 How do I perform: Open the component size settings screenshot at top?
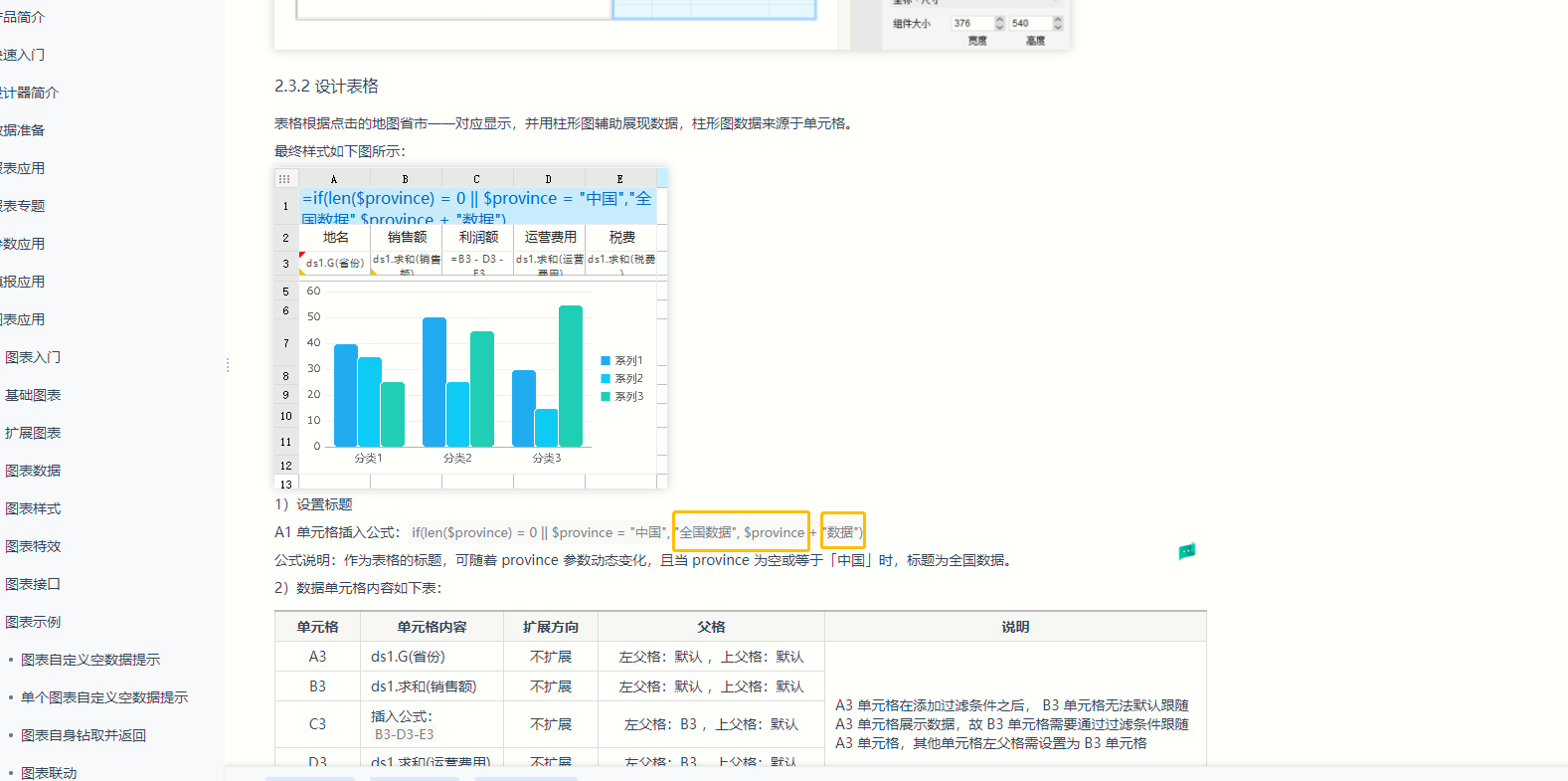point(672,25)
